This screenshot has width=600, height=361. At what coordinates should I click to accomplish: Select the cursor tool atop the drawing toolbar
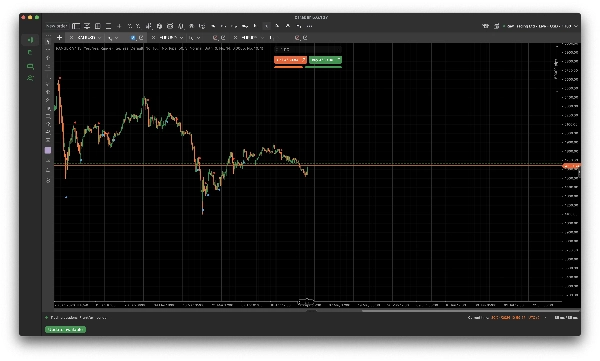[48, 41]
